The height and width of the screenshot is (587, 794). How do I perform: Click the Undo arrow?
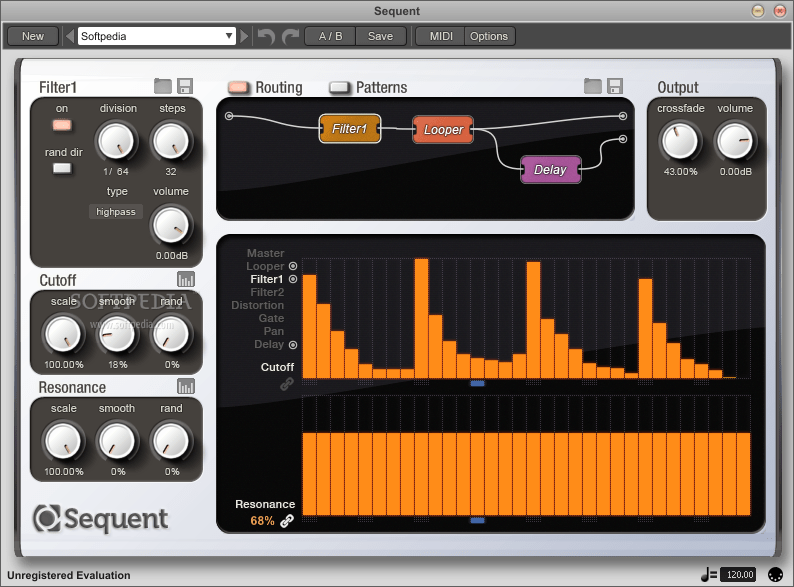[266, 36]
